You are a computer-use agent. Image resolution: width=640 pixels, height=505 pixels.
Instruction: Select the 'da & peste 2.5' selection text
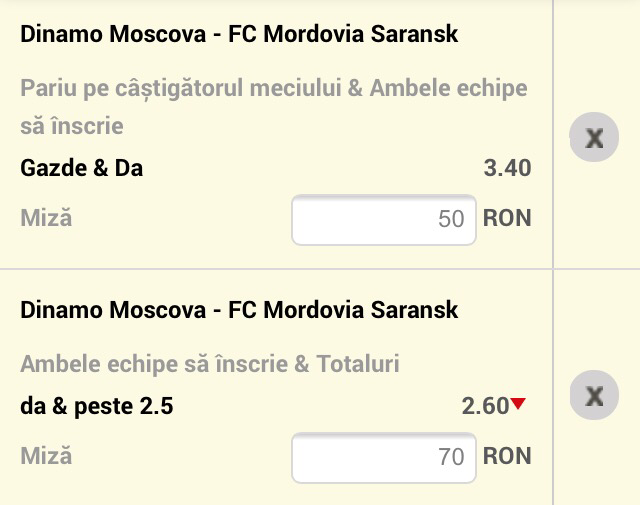(x=97, y=406)
